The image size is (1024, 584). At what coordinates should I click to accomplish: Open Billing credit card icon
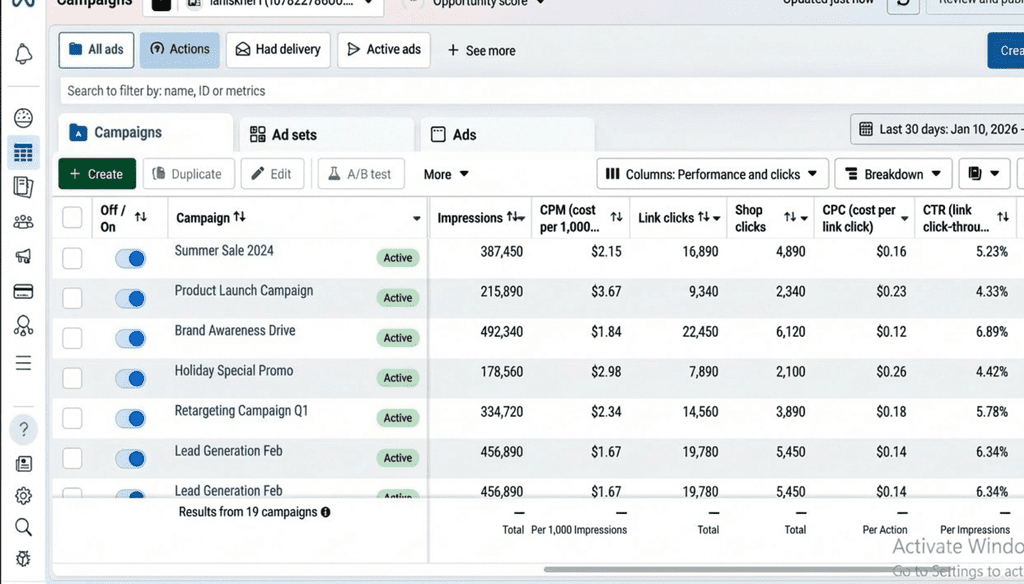[23, 292]
